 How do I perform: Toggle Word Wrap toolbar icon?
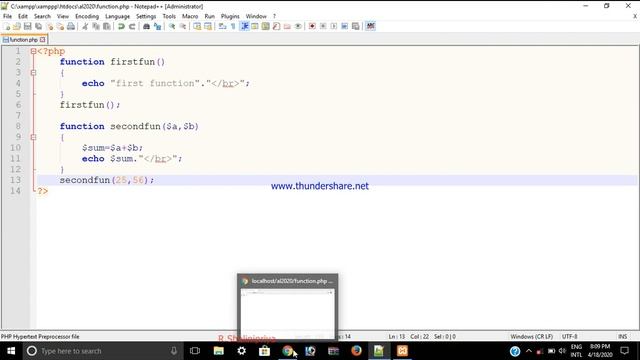point(222,26)
